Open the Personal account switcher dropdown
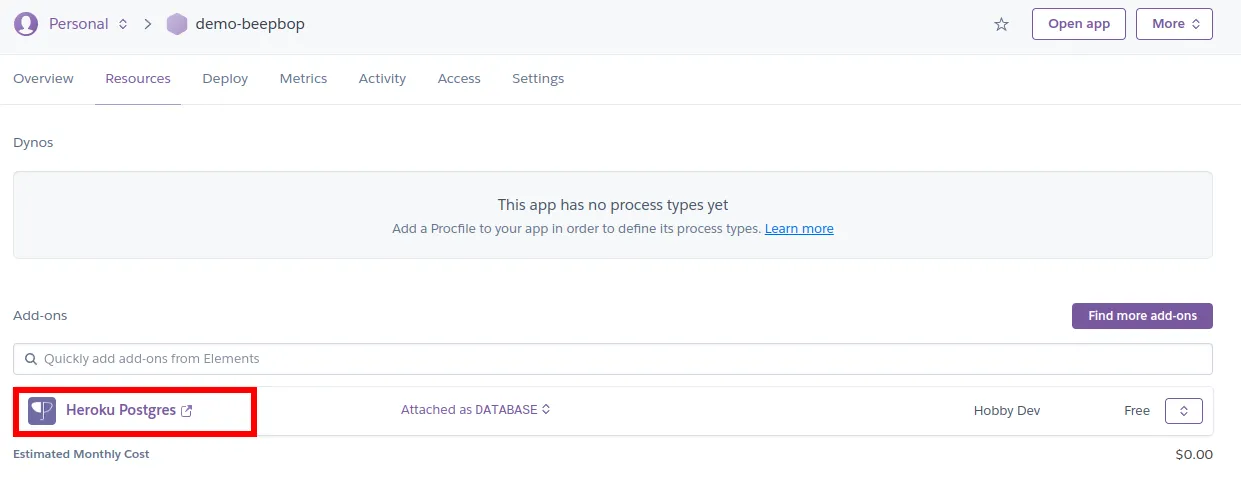The width and height of the screenshot is (1241, 482). pos(88,24)
